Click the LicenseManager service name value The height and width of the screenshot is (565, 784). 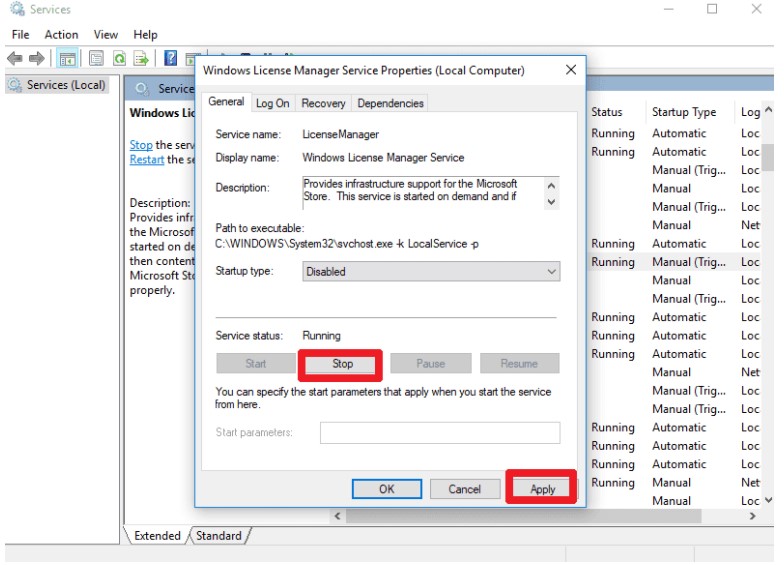pos(340,134)
